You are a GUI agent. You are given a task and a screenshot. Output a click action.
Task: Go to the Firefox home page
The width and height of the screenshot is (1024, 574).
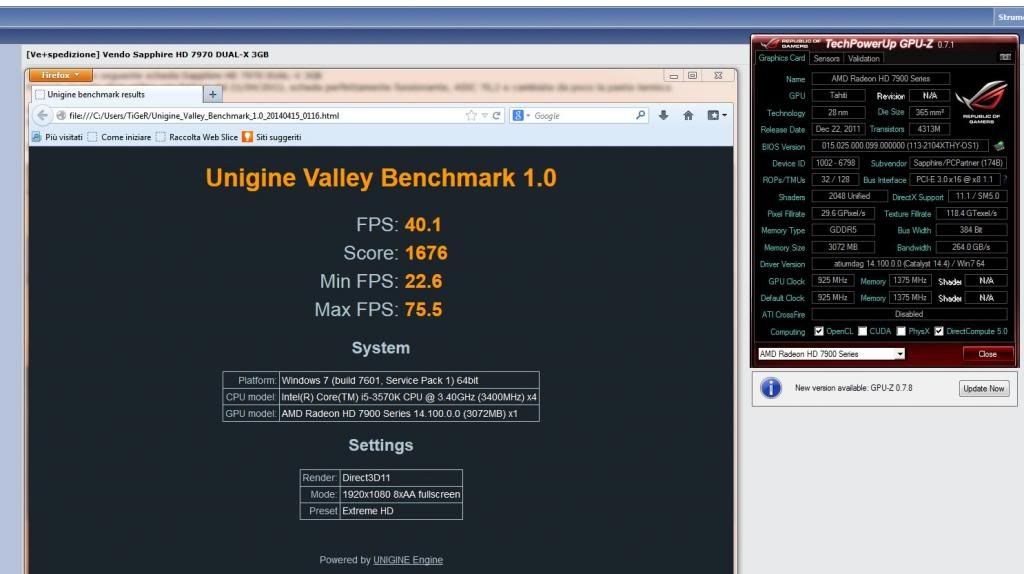click(688, 116)
